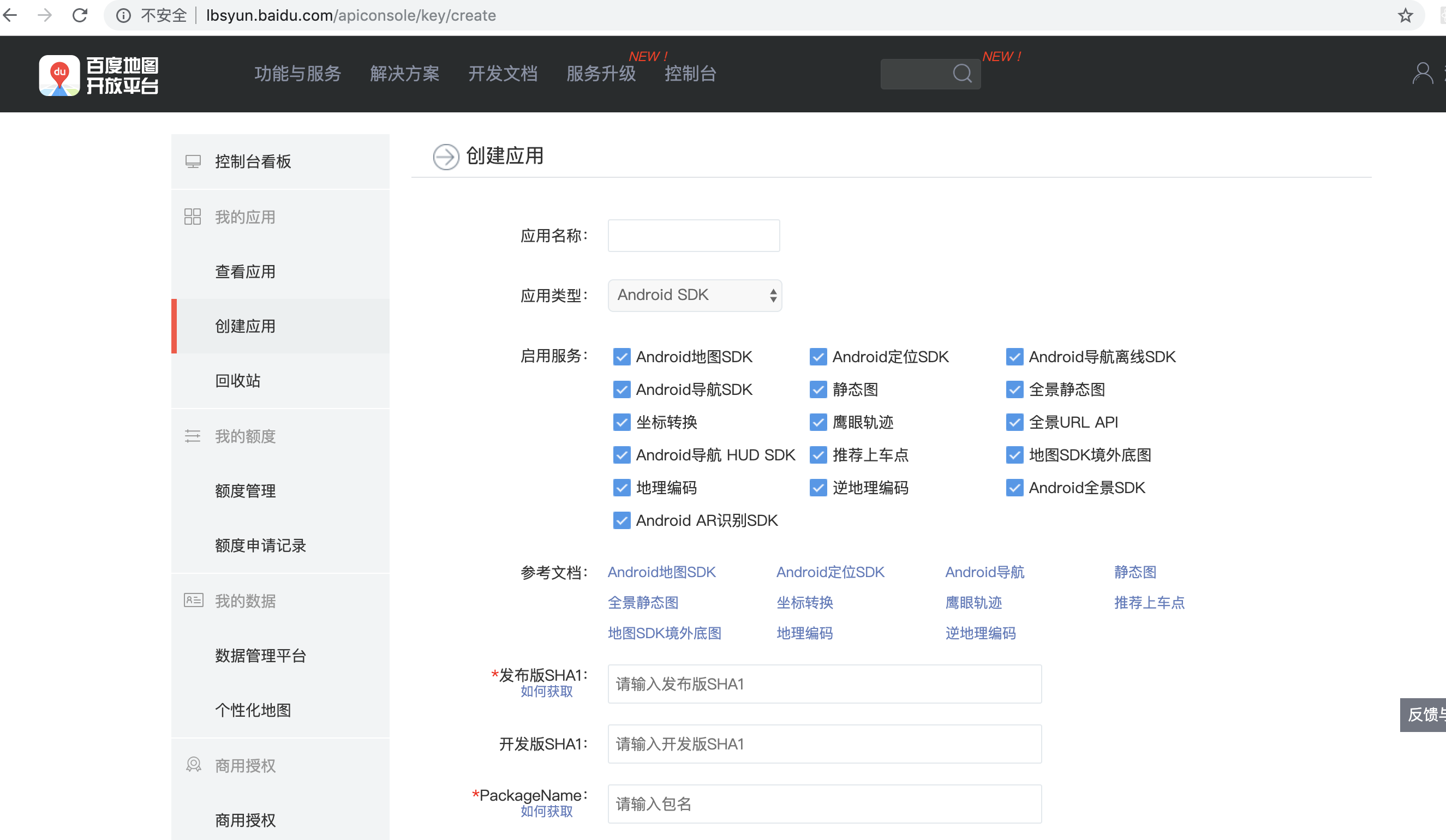The image size is (1446, 840).
Task: Click the site info icon in address bar
Action: point(123,15)
